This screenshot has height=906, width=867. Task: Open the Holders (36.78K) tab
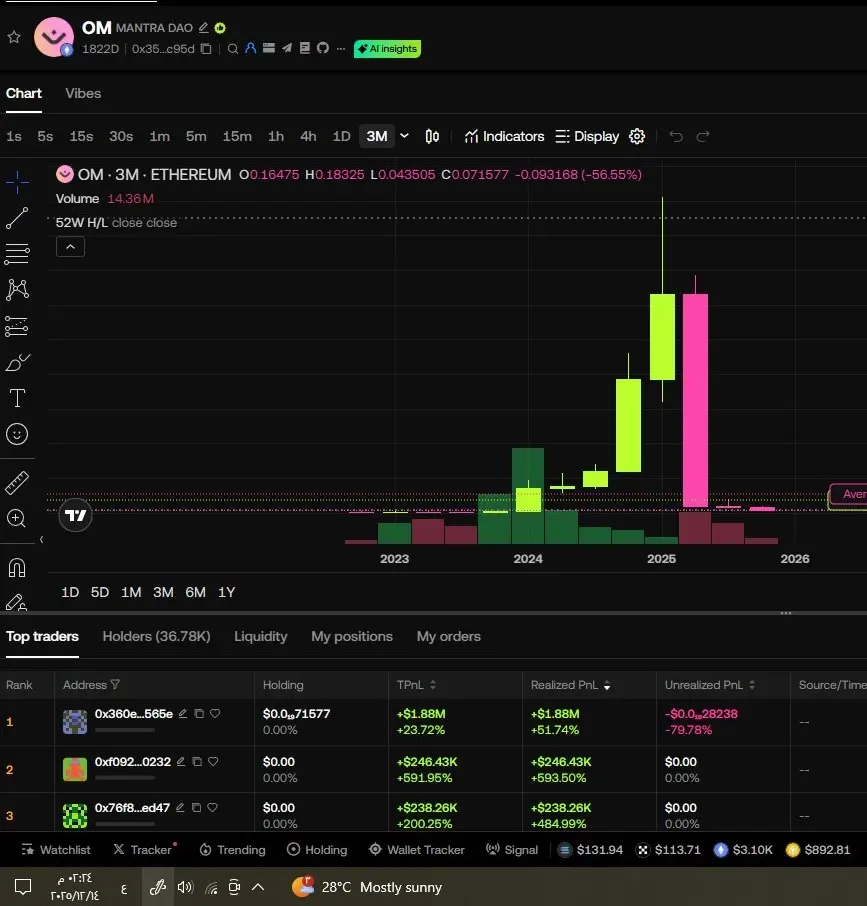[157, 636]
